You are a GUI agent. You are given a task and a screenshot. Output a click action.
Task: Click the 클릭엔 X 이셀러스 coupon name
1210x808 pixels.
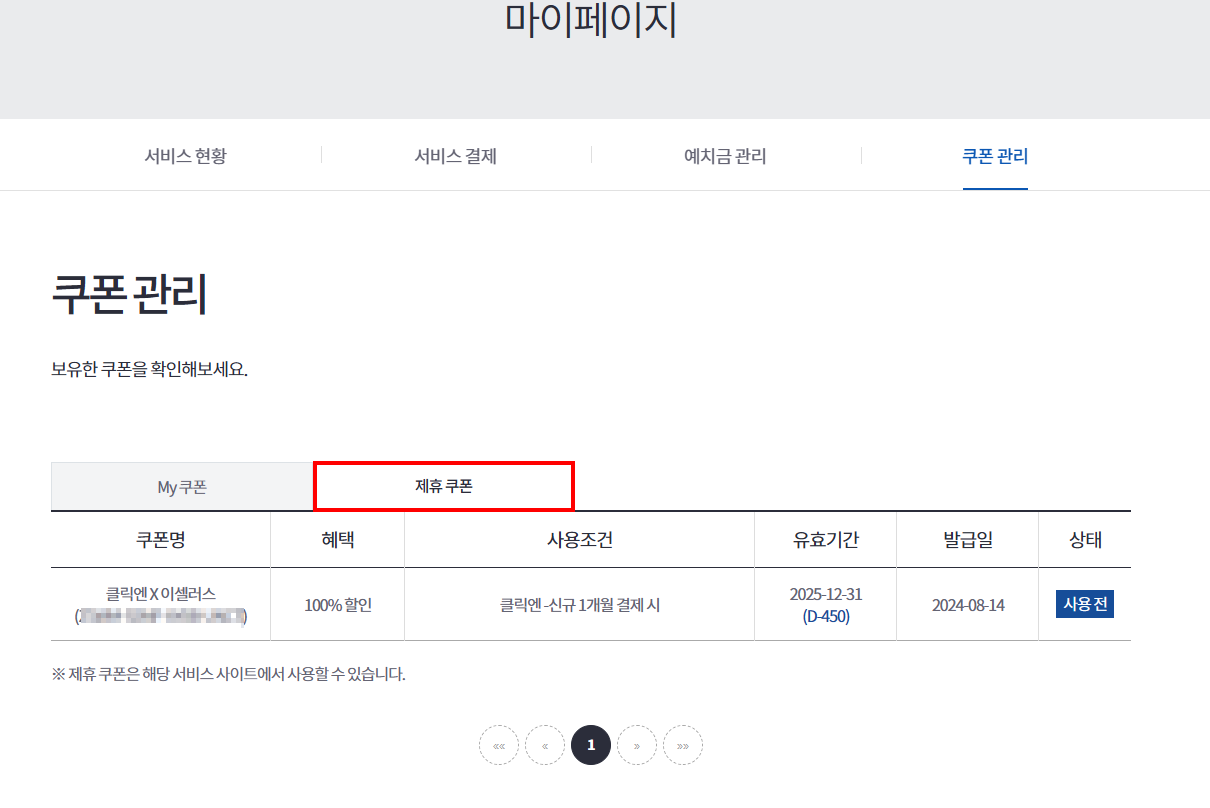point(161,594)
